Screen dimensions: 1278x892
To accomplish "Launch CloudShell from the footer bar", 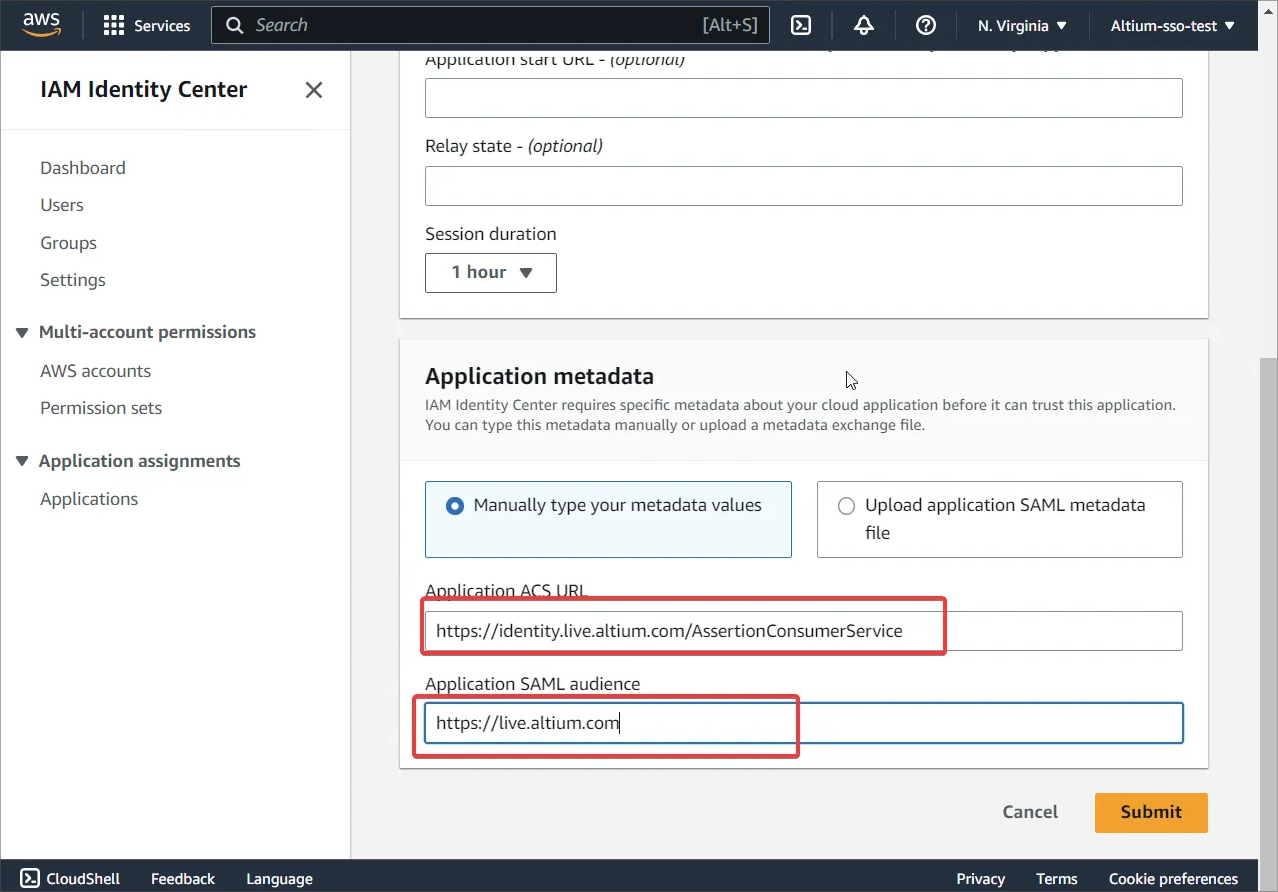I will point(70,878).
